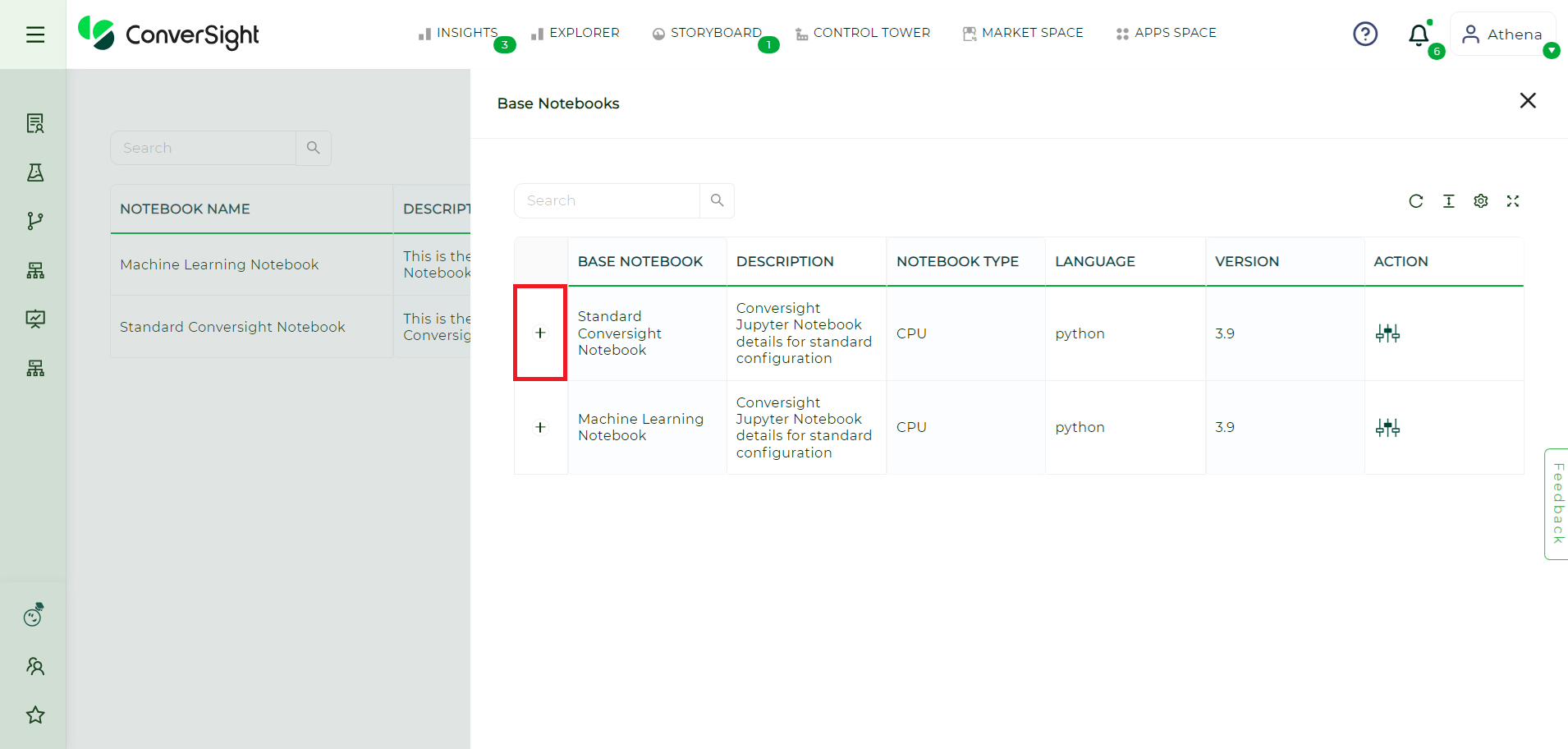Click Machine Learning Notebook description in Base Notebooks

[x=804, y=427]
